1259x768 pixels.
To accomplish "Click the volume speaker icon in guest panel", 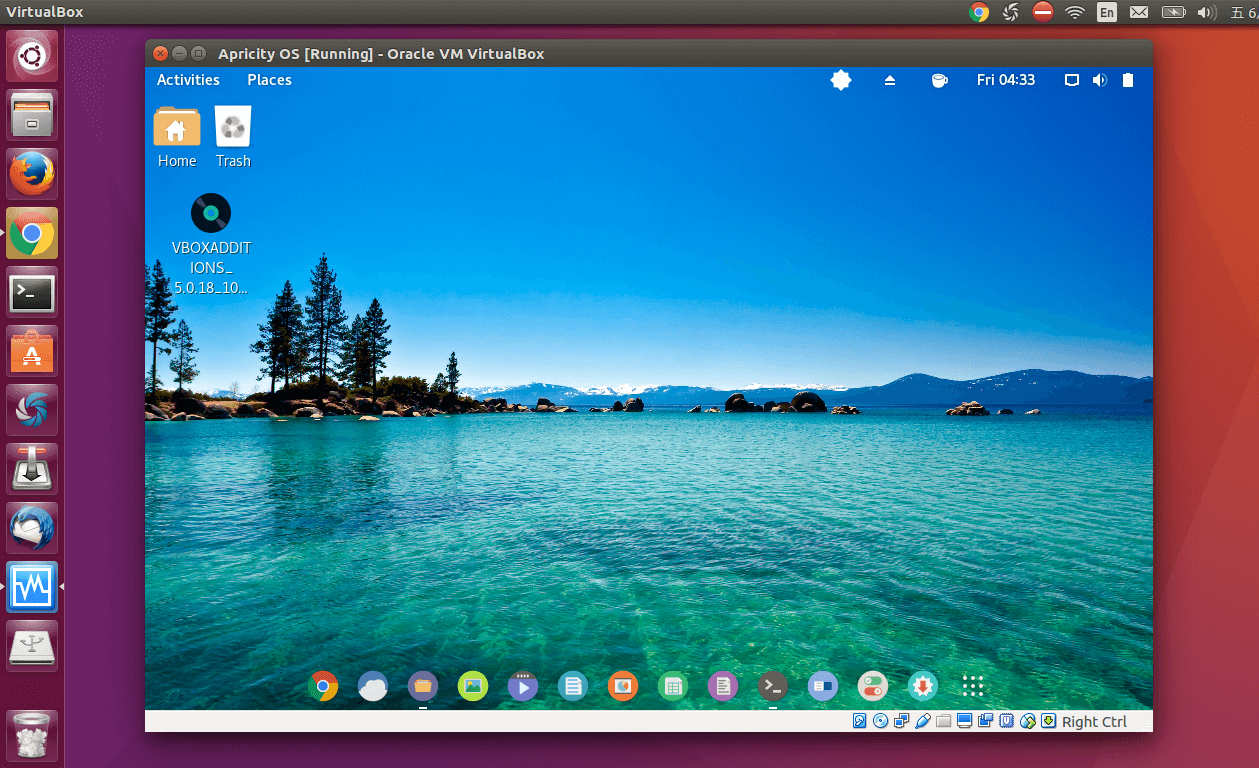I will click(1100, 80).
